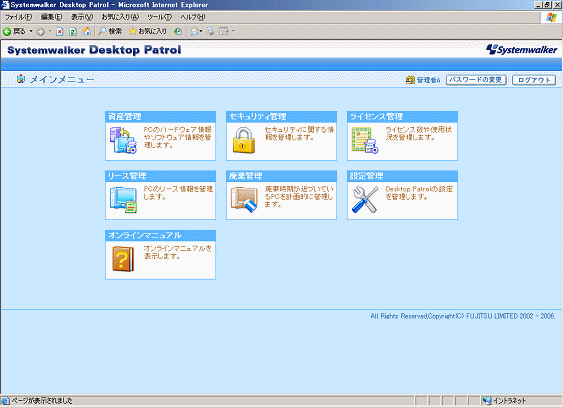Click the page icon in the status bar
Image resolution: width=563 pixels, height=408 pixels.
pyautogui.click(x=5, y=400)
